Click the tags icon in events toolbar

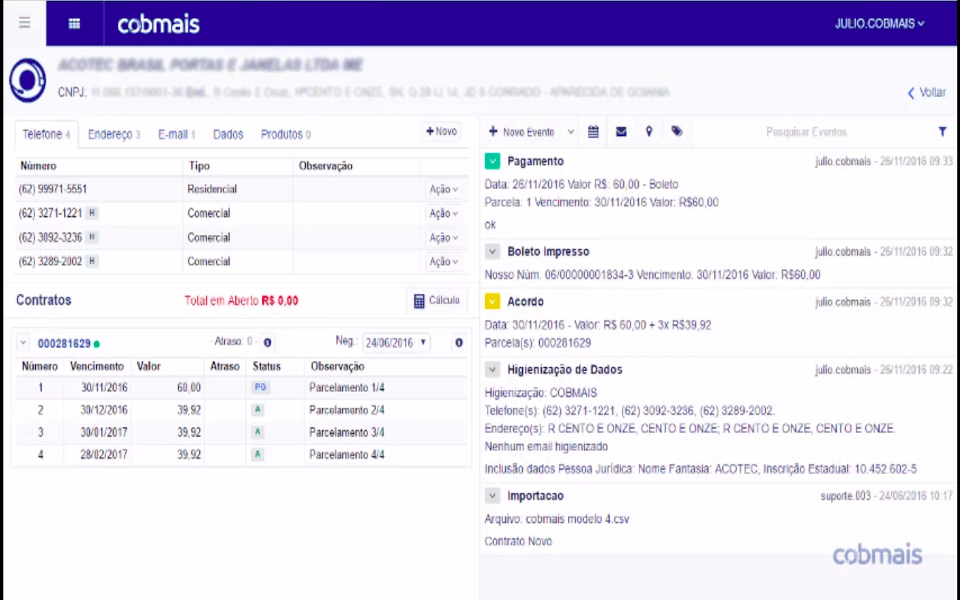(677, 132)
